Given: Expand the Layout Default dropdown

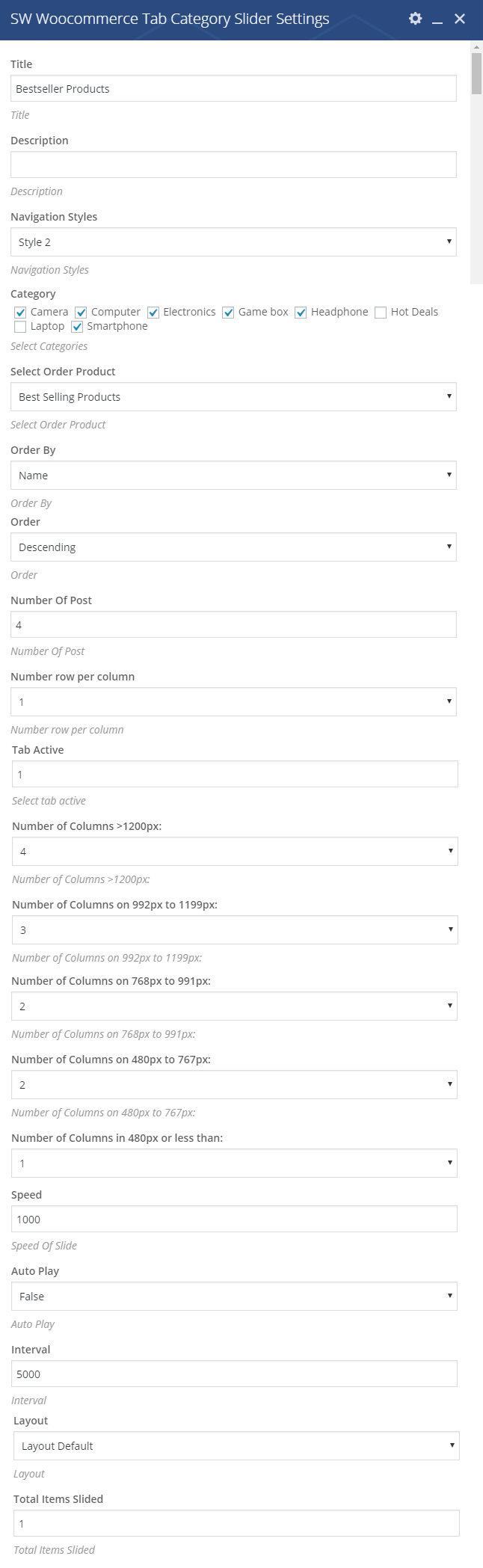Looking at the screenshot, I should pos(236,1446).
